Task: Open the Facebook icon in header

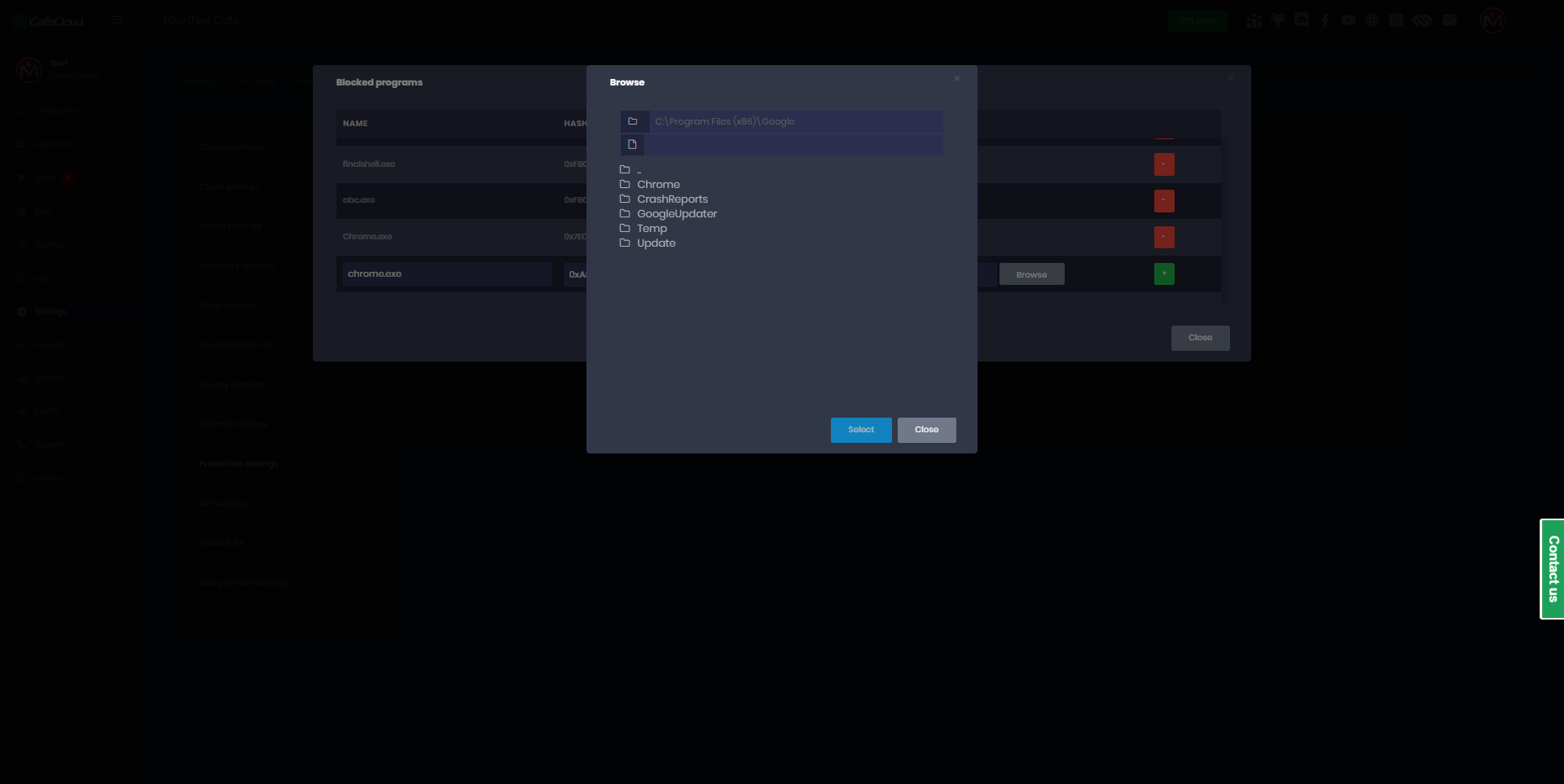Action: point(1325,20)
